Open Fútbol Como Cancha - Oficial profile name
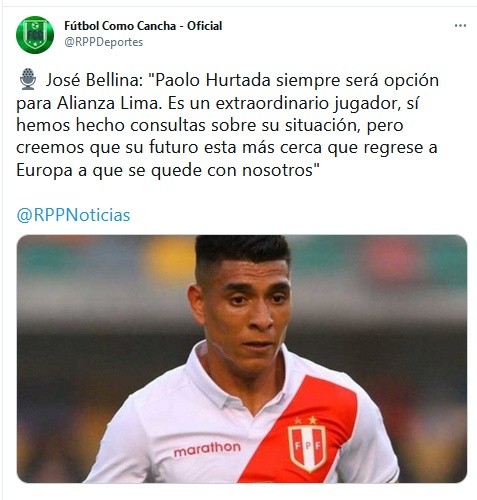477x500 pixels. click(143, 26)
